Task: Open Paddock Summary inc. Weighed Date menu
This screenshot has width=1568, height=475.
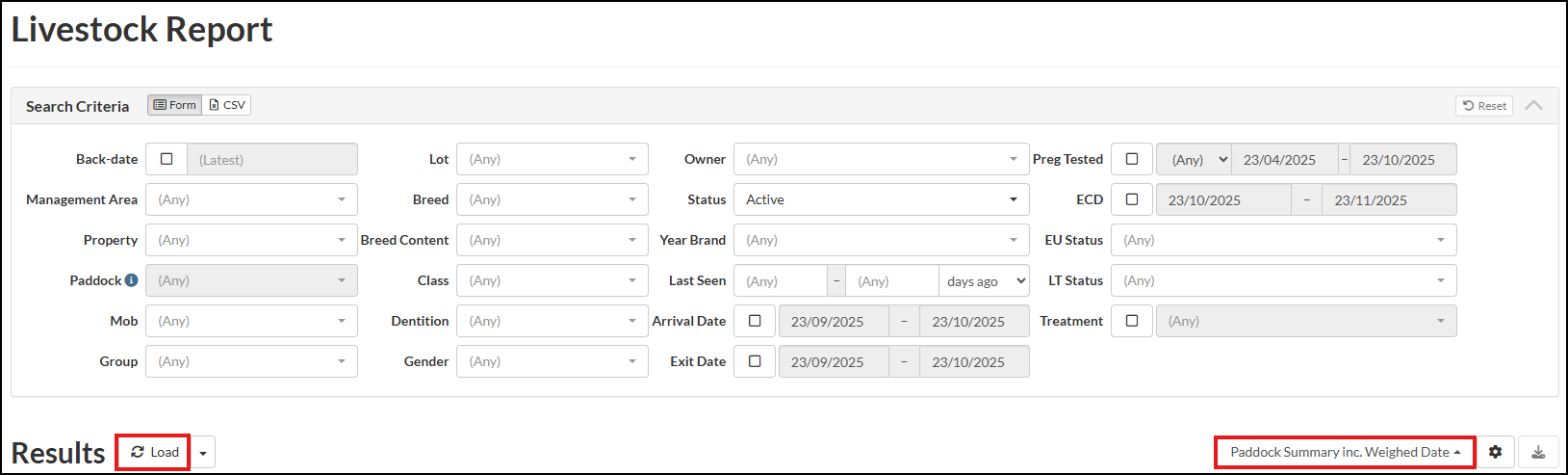Action: (x=1345, y=452)
